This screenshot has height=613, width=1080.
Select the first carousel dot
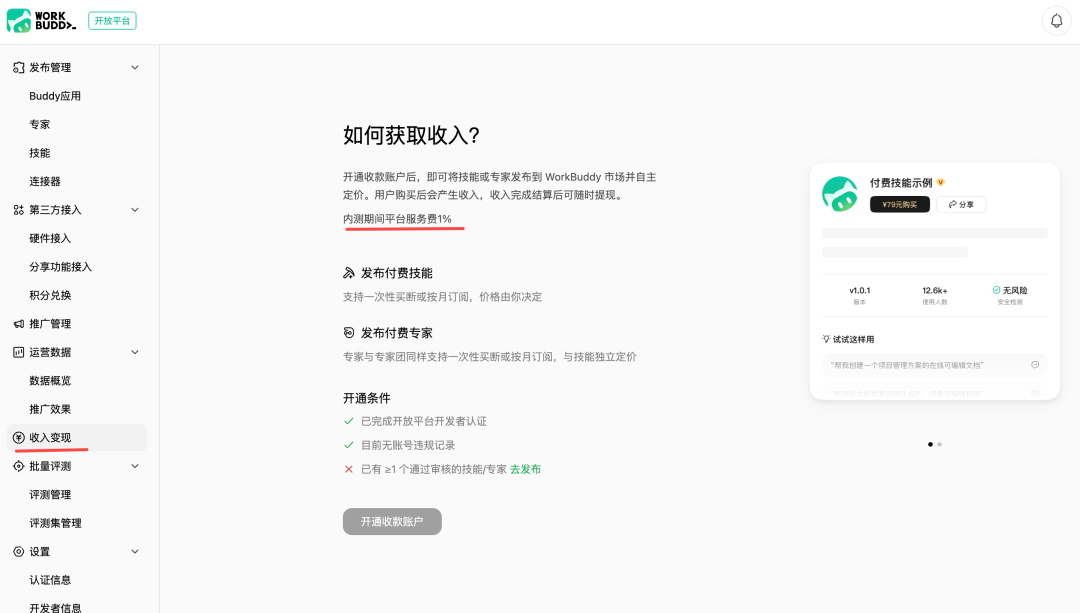pos(931,444)
